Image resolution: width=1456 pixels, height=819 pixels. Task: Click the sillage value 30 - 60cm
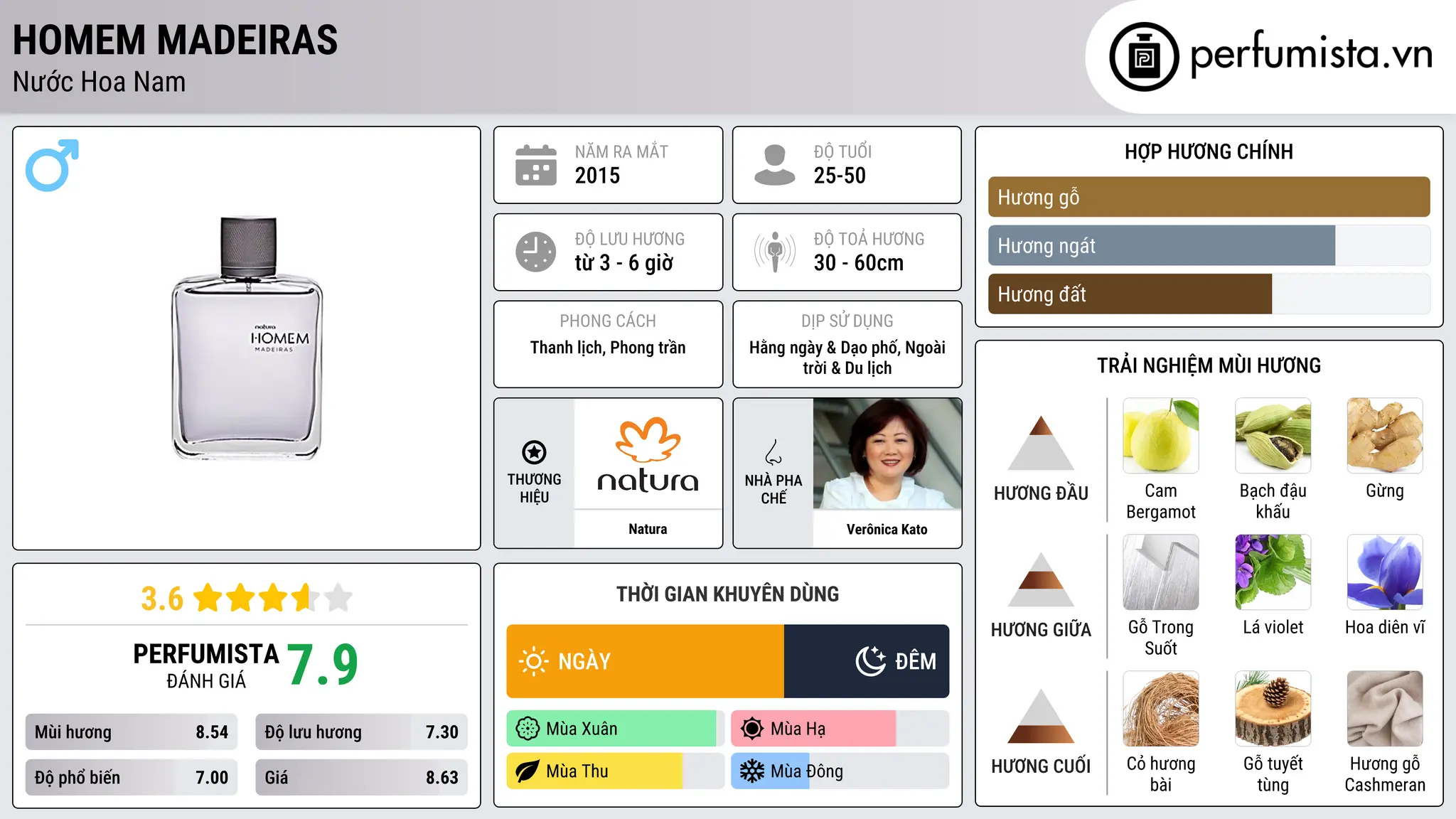pyautogui.click(x=859, y=263)
